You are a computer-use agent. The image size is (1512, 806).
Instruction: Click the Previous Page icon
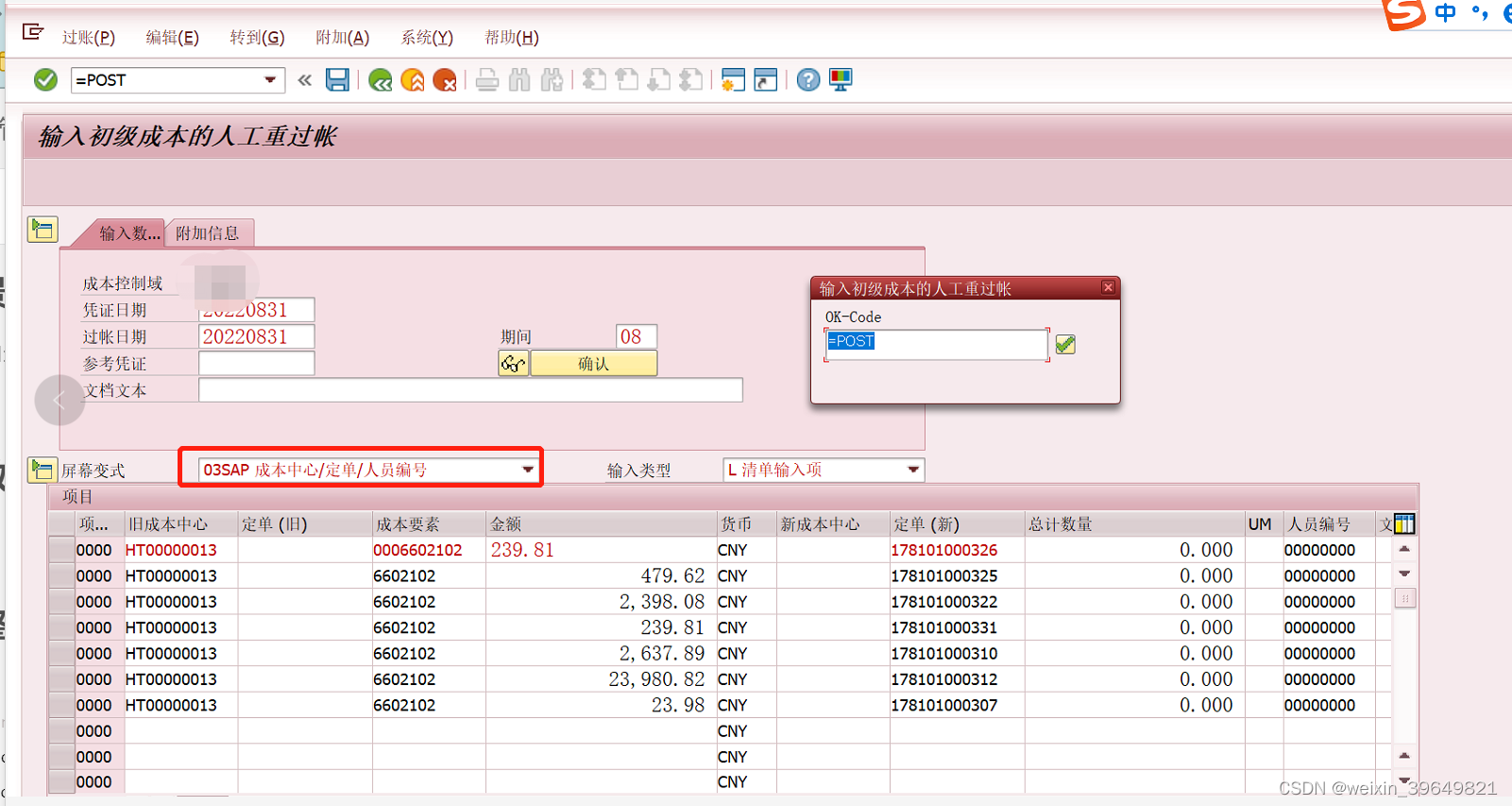tap(627, 80)
